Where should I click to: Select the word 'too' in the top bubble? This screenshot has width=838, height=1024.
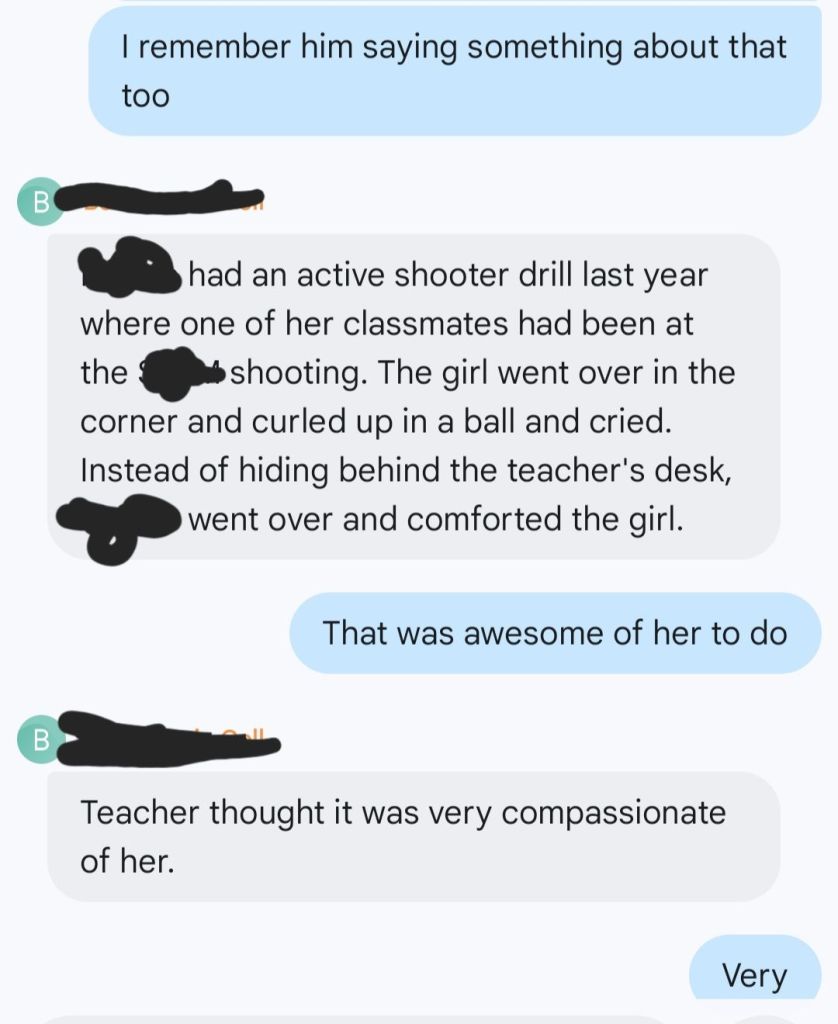145,96
